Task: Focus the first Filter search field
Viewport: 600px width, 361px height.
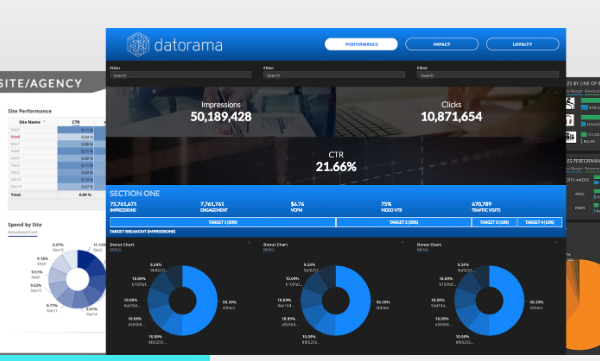Action: (181, 75)
